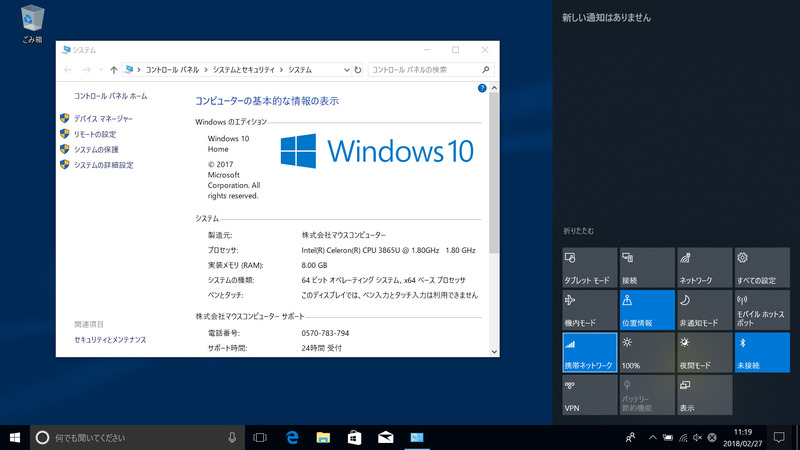800x450 pixels.
Task: Toggle Tablet mode tile
Action: (x=589, y=267)
